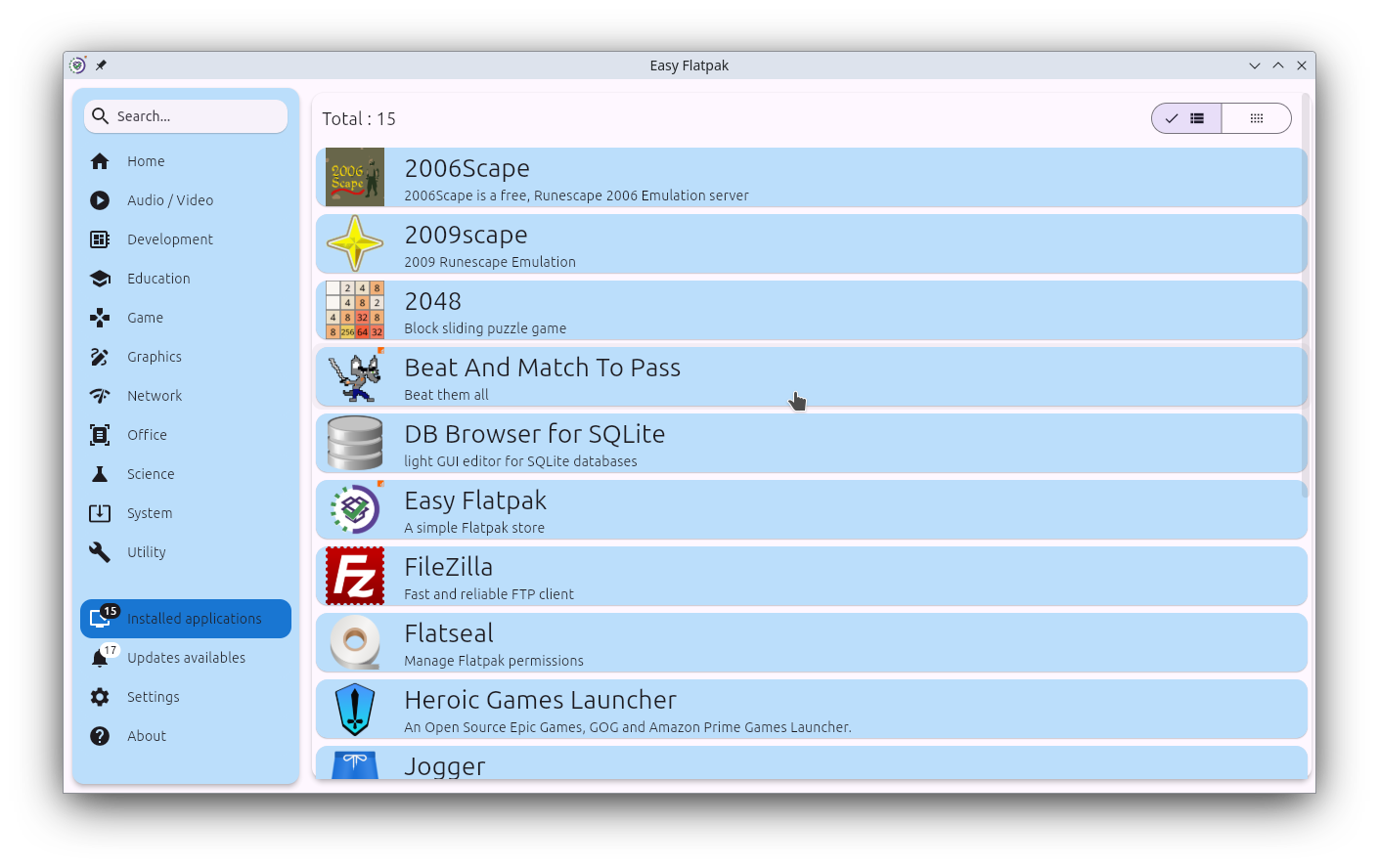Image resolution: width=1379 pixels, height=868 pixels.
Task: Click the Easy Flatpak title bar app icon
Action: pos(77,65)
